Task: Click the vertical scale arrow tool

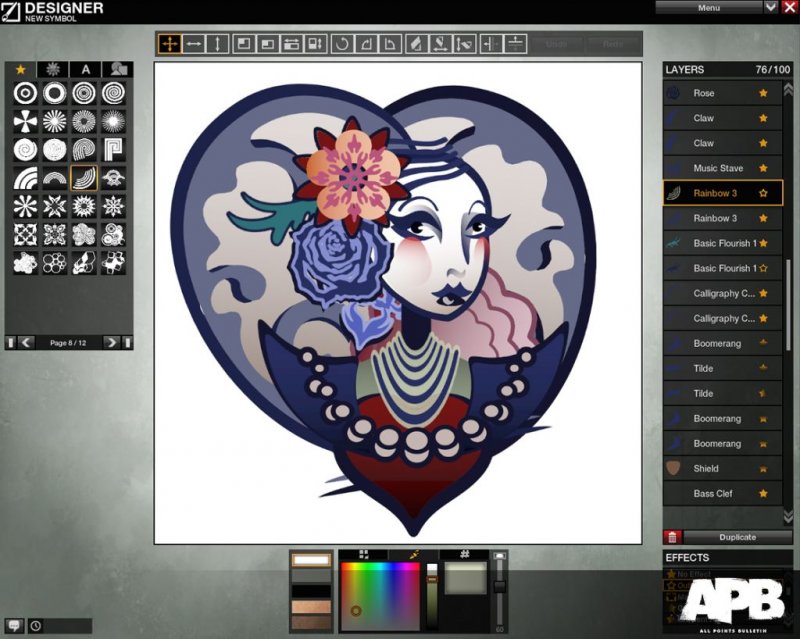Action: click(218, 44)
